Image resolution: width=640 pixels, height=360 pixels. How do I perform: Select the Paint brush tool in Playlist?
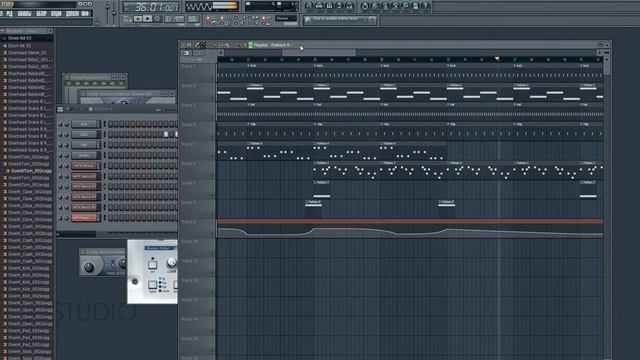coord(203,45)
